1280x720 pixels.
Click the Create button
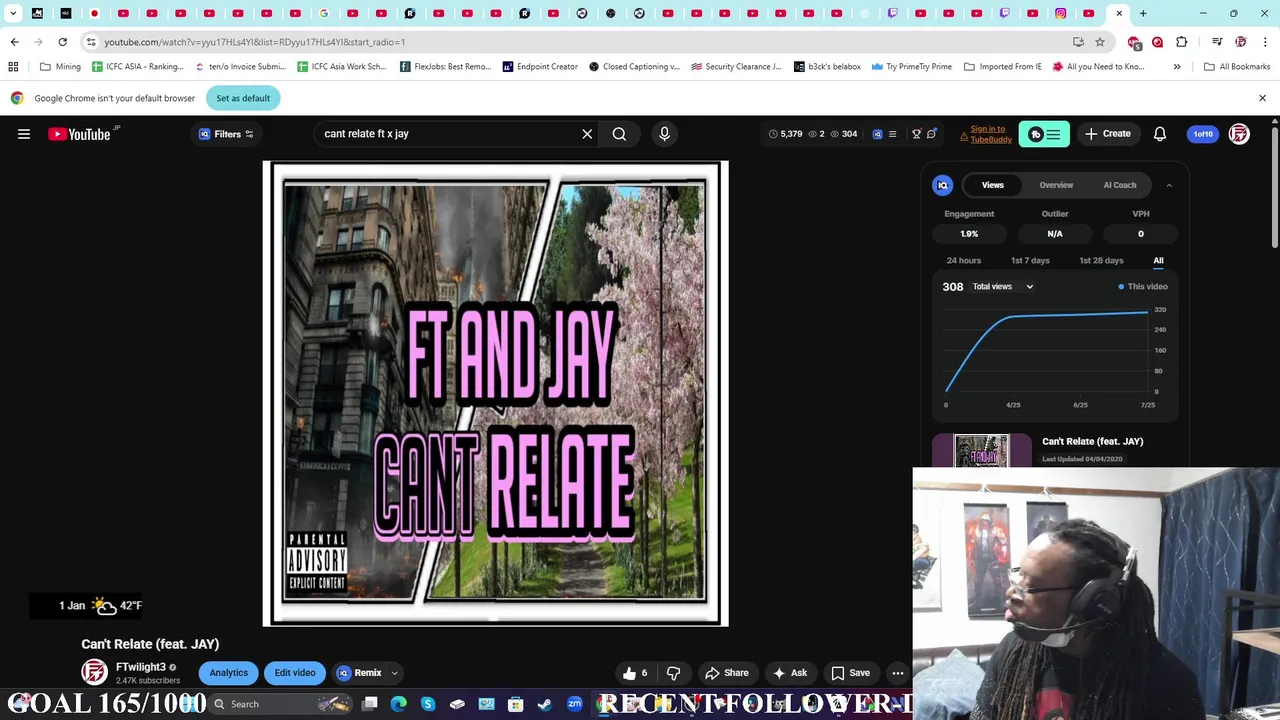coord(1107,134)
